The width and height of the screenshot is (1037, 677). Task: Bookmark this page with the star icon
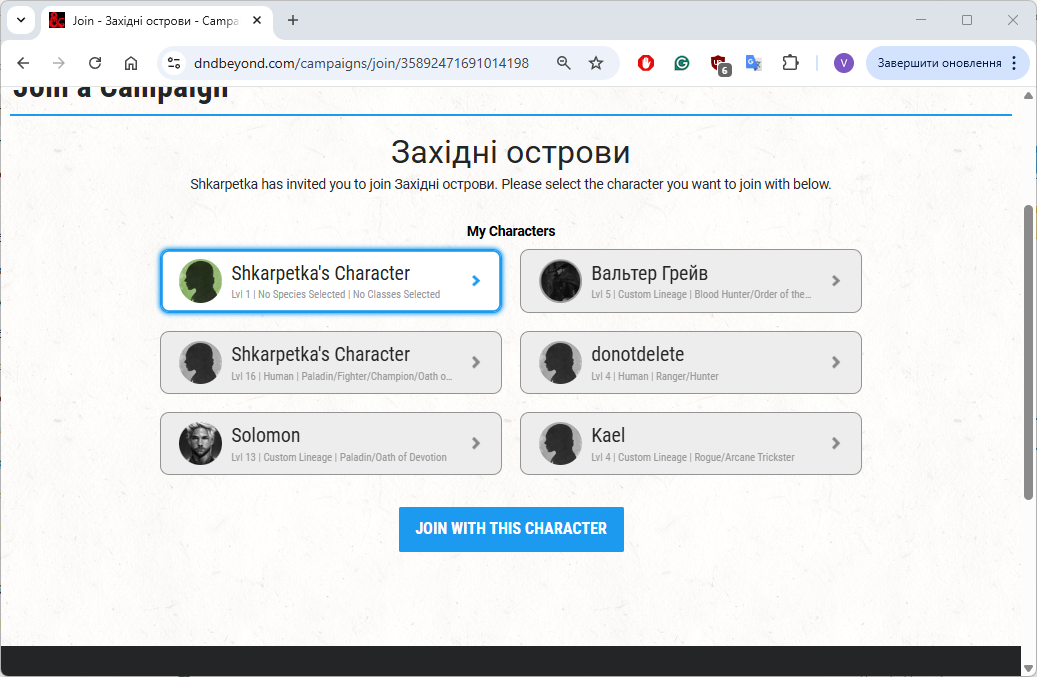click(x=596, y=63)
